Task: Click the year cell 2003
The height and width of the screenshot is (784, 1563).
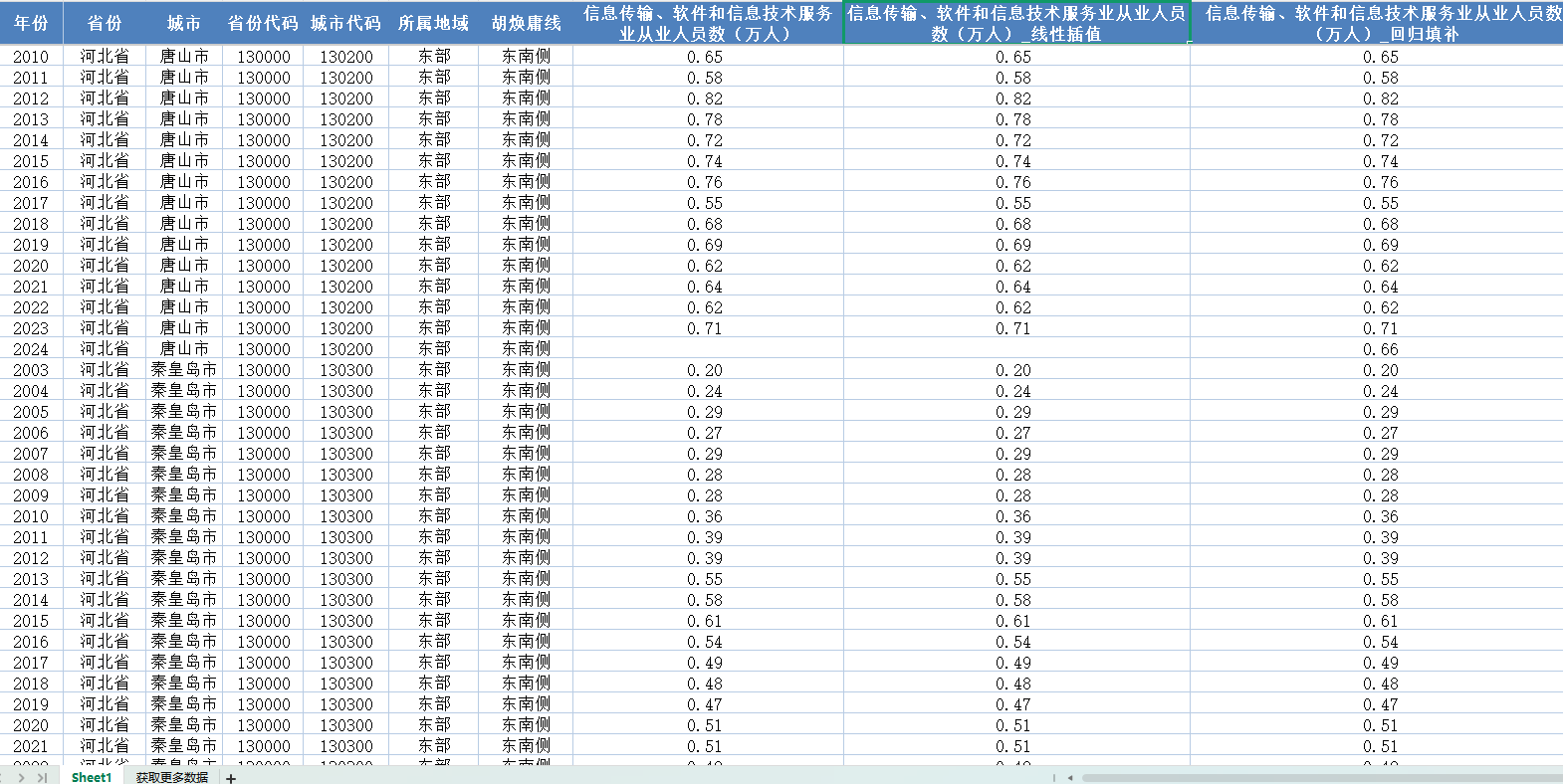Action: coord(31,370)
